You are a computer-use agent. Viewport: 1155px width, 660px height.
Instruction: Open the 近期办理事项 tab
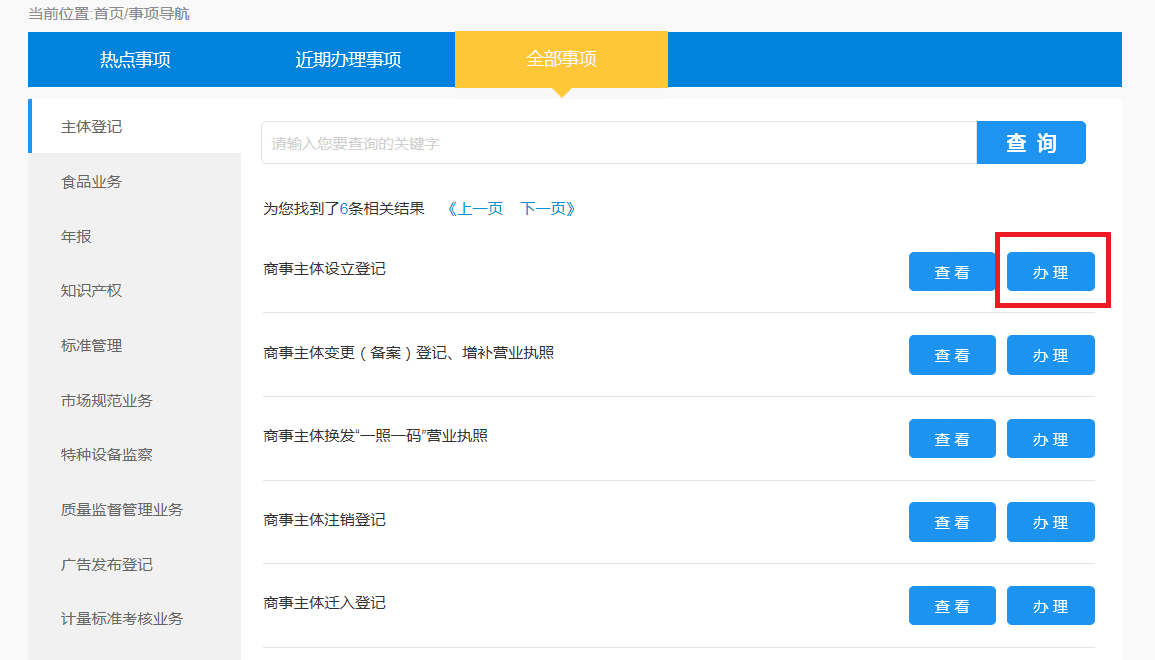click(348, 60)
